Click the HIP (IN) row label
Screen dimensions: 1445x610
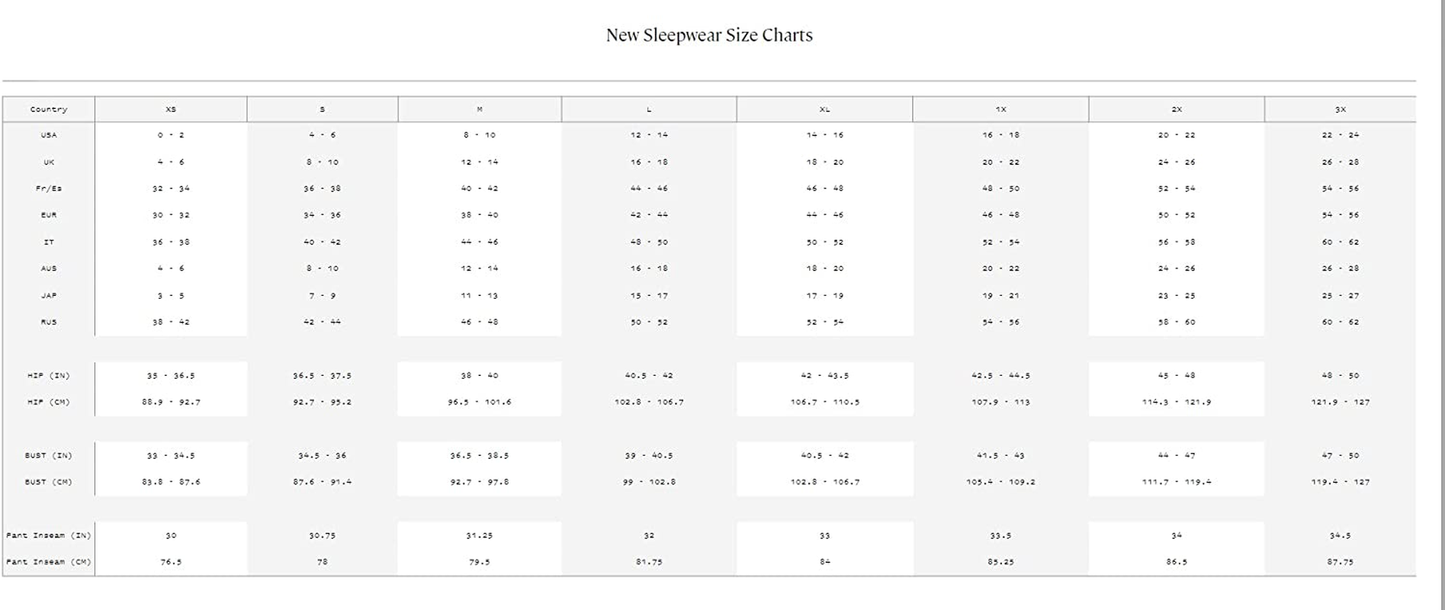(x=48, y=376)
